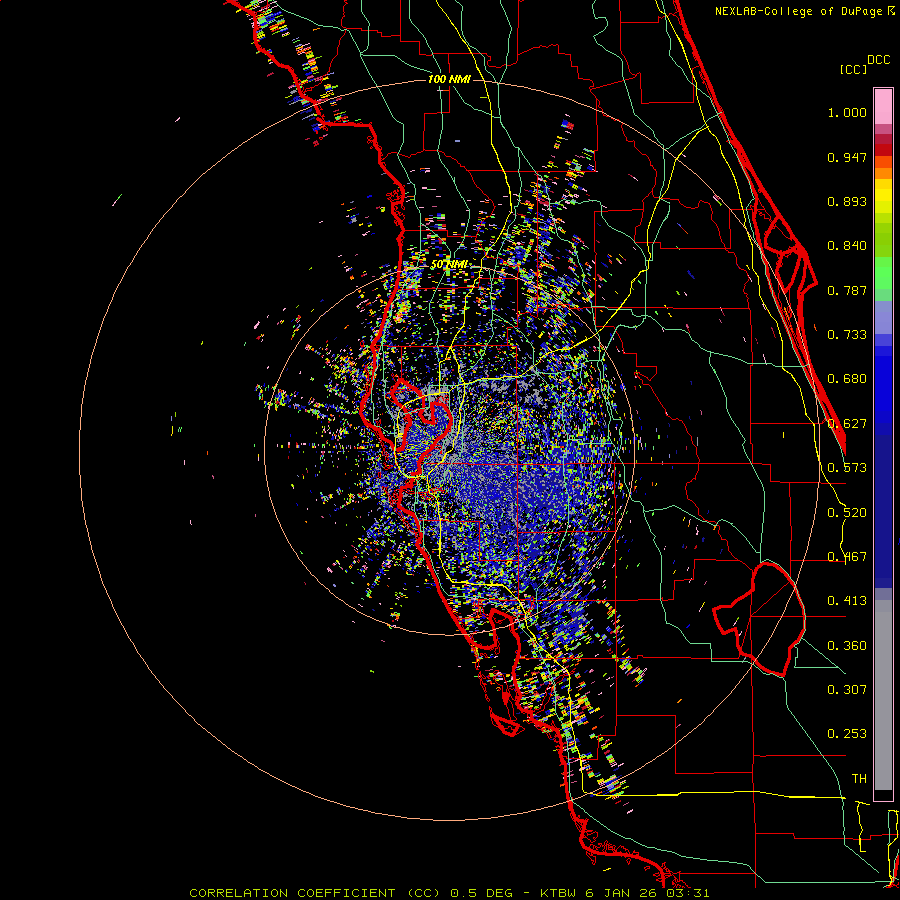Select the 0.360 scale value
The height and width of the screenshot is (900, 900).
click(x=847, y=646)
